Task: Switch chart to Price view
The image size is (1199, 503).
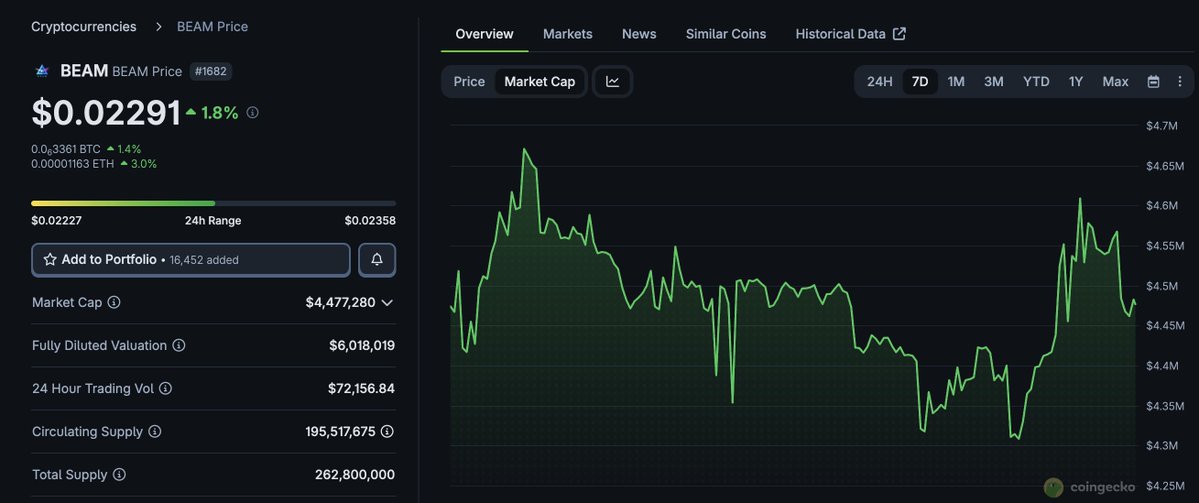Action: pos(469,82)
